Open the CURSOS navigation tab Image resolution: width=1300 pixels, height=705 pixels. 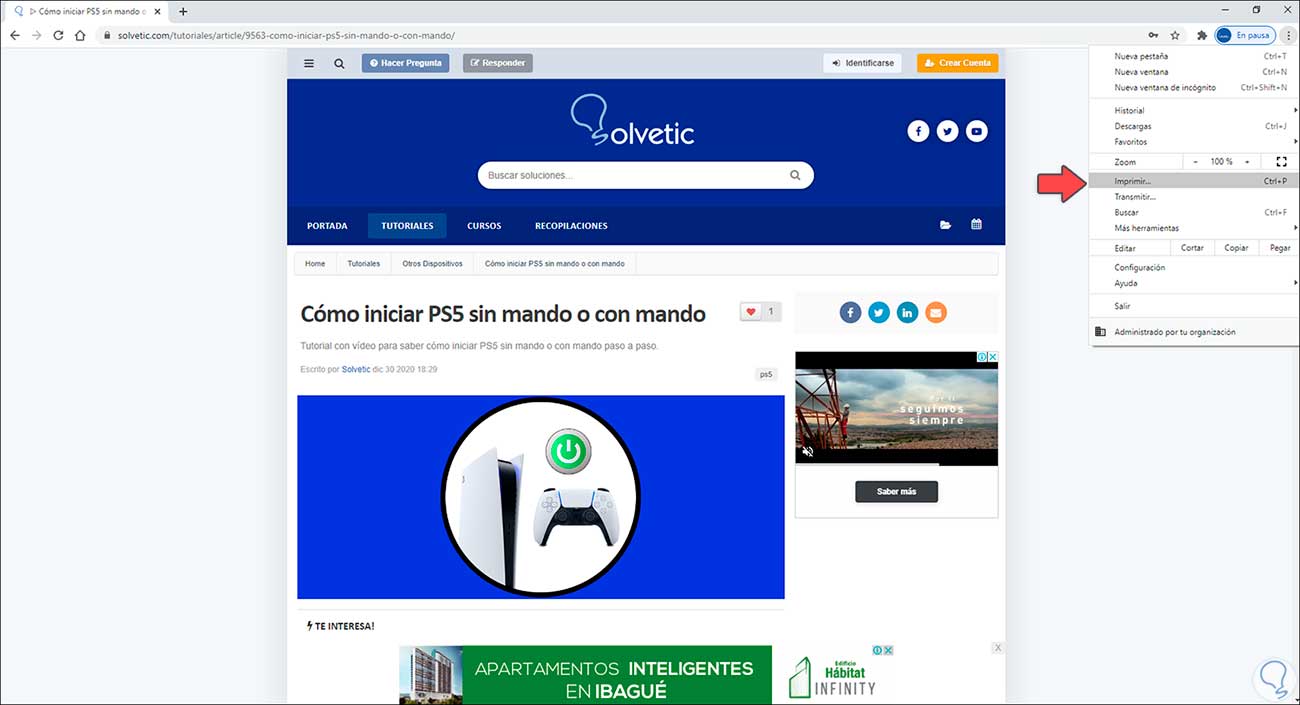(484, 226)
